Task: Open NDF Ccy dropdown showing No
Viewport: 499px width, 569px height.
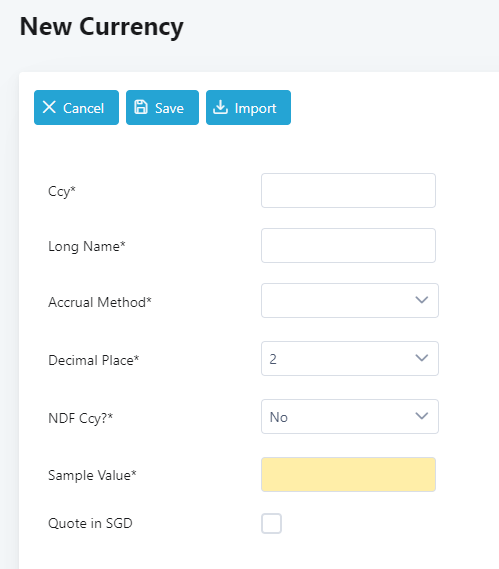Action: click(350, 417)
